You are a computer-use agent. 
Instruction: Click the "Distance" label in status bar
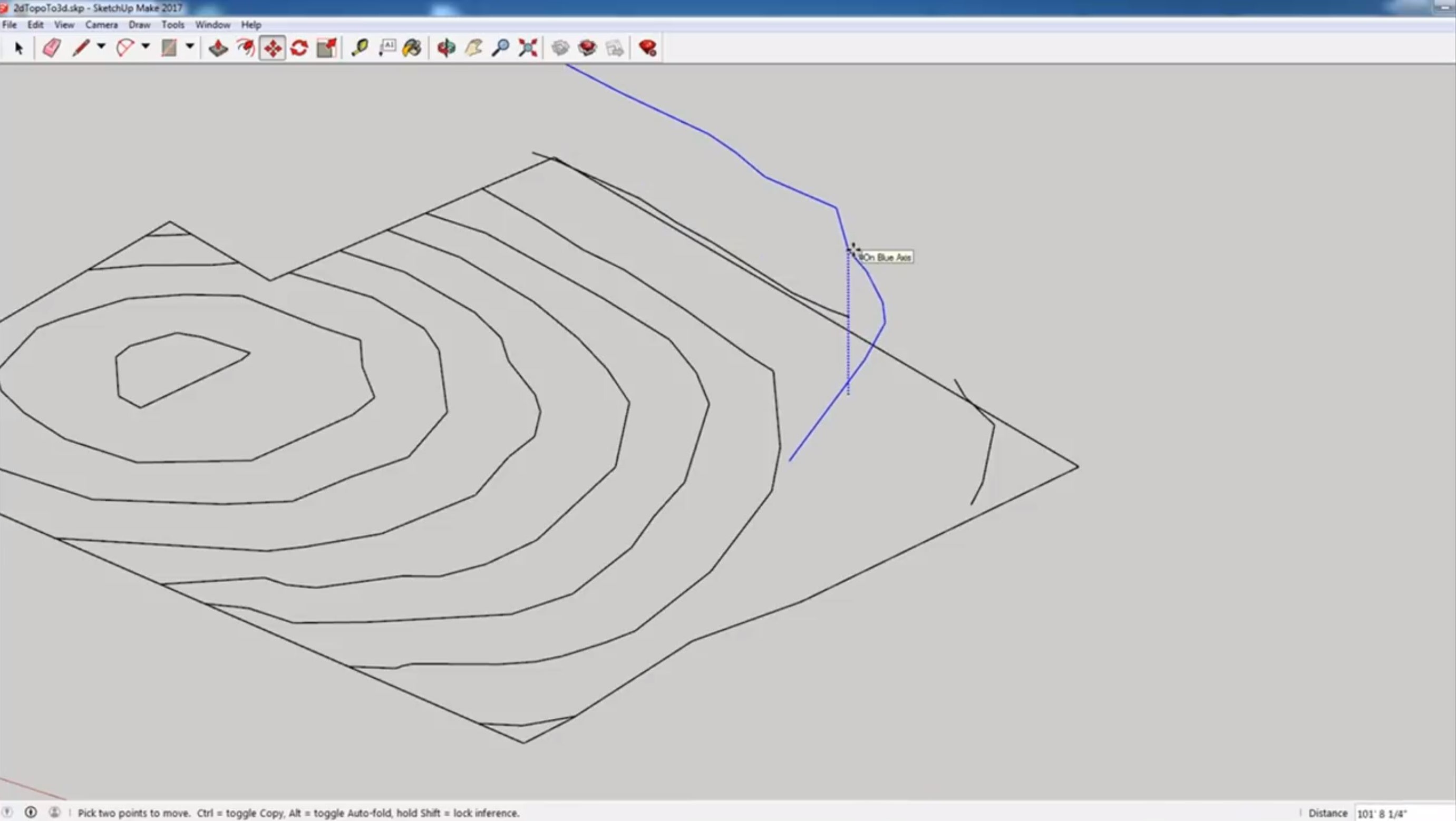(x=1328, y=813)
